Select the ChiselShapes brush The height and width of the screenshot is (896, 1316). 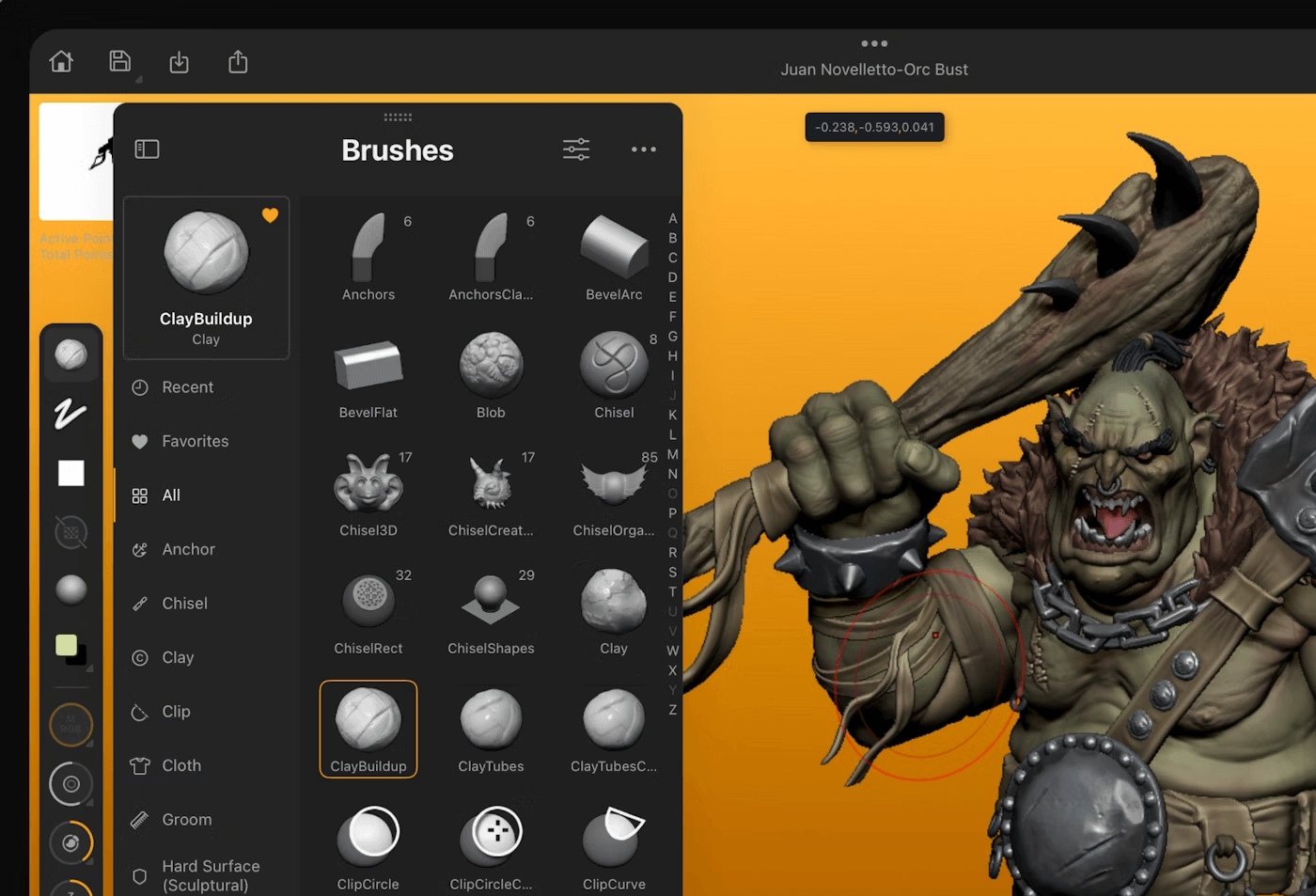491,610
